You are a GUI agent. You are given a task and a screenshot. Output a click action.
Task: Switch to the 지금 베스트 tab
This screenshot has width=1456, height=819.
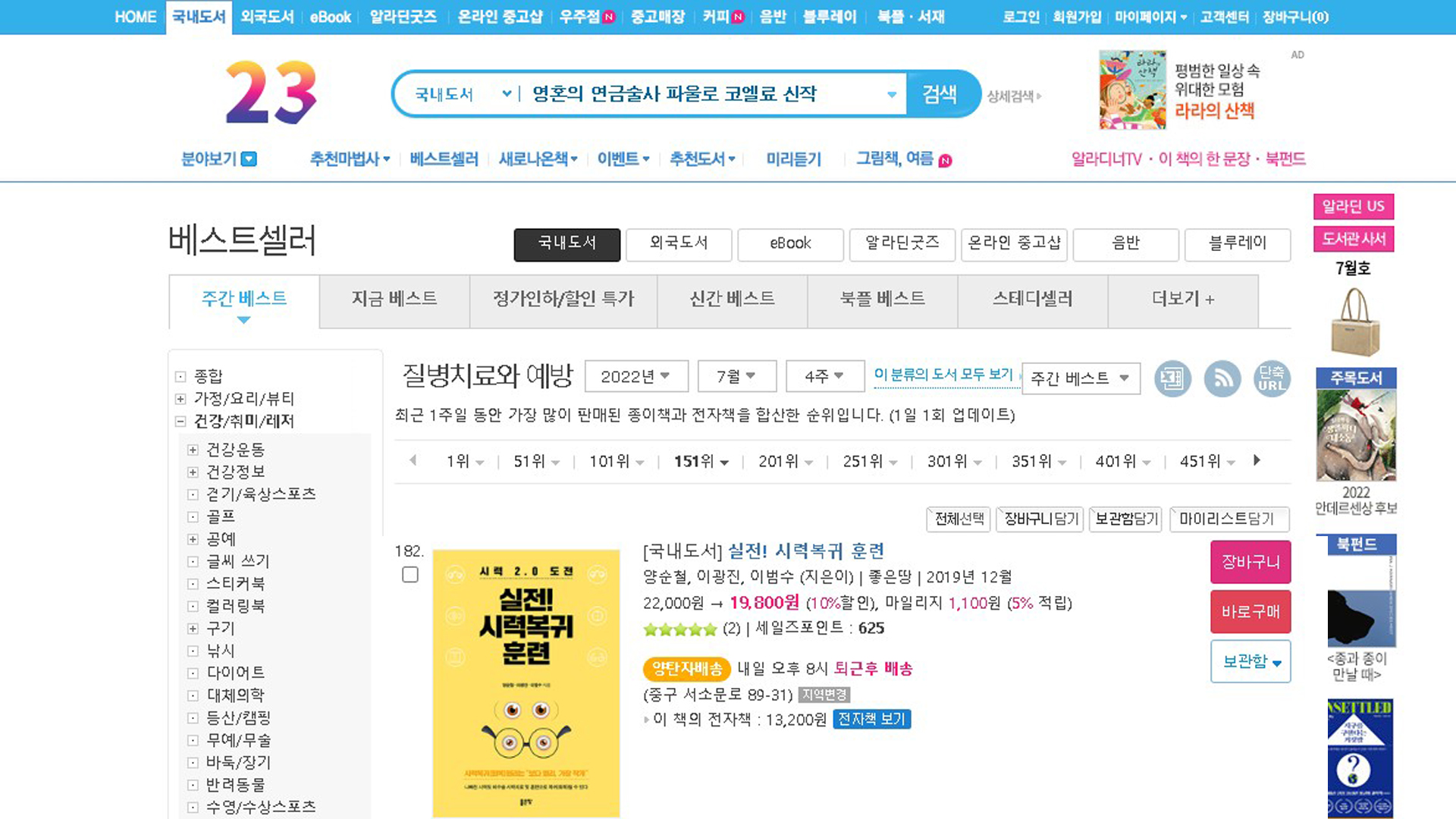tap(394, 299)
